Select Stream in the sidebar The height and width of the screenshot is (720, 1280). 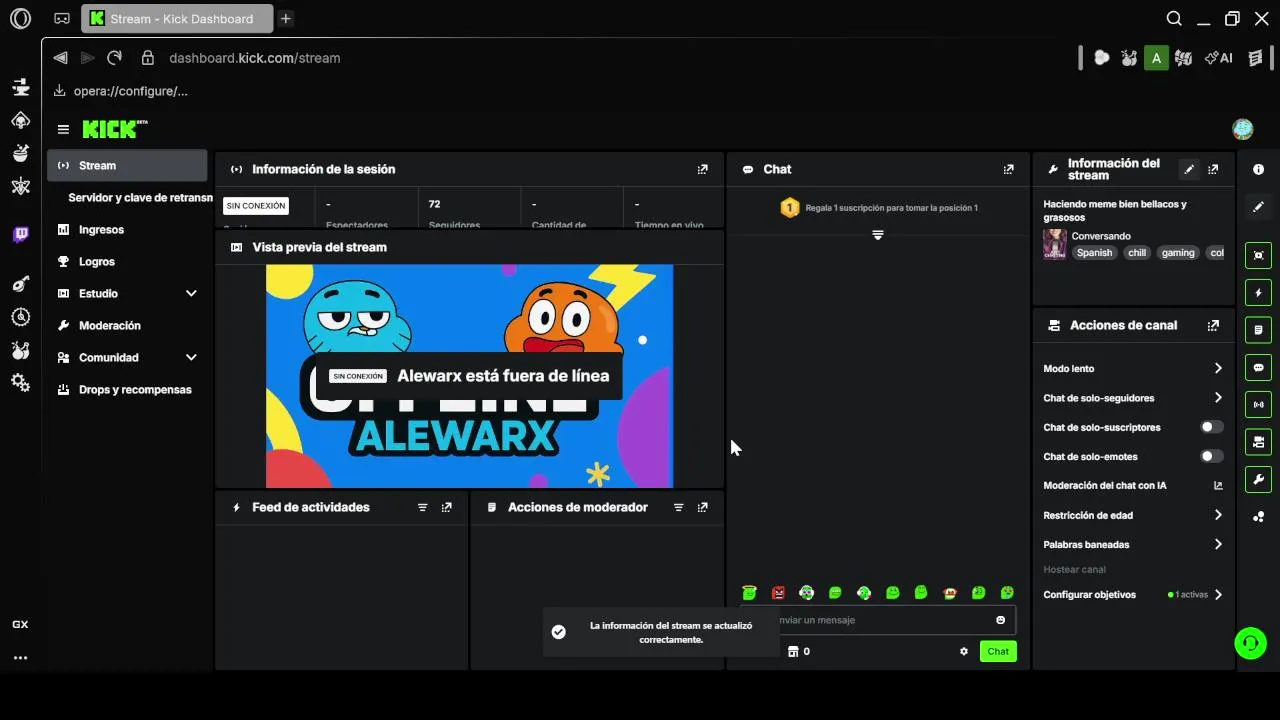coord(127,165)
